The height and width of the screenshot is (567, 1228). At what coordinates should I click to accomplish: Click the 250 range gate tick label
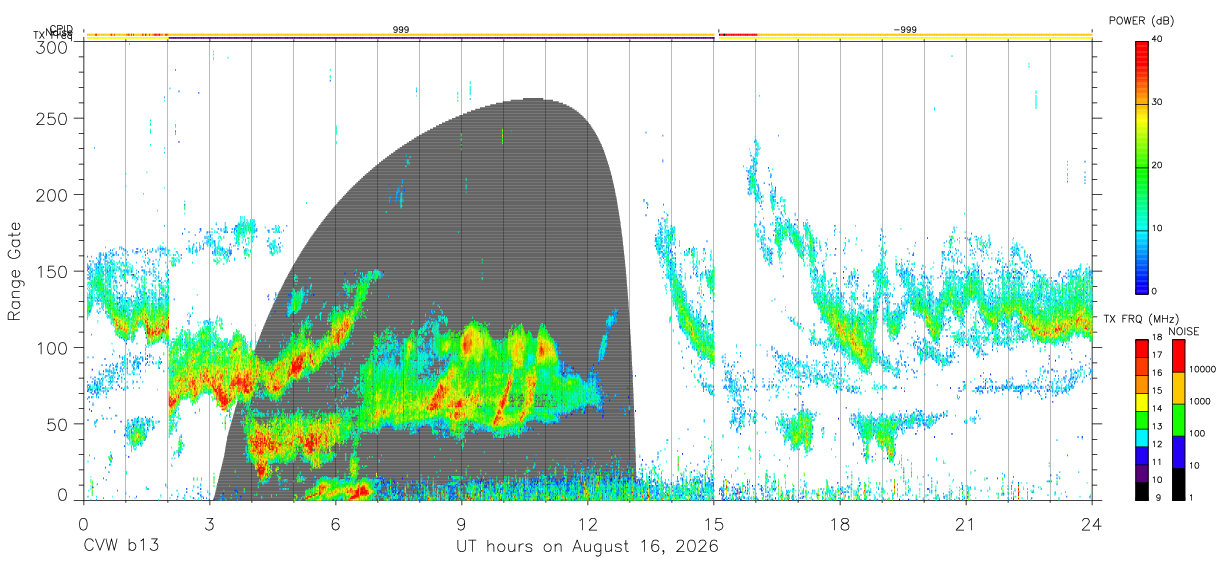[x=53, y=119]
